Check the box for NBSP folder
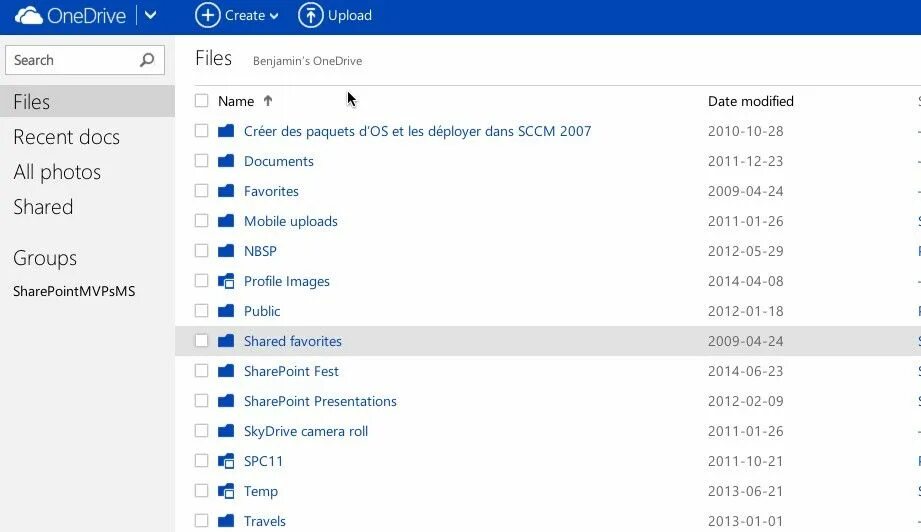Screen dimensions: 921x532 [x=201, y=251]
